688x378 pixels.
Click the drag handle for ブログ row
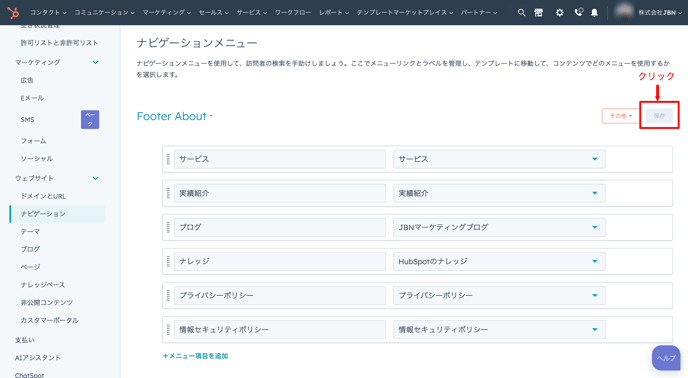coord(168,227)
